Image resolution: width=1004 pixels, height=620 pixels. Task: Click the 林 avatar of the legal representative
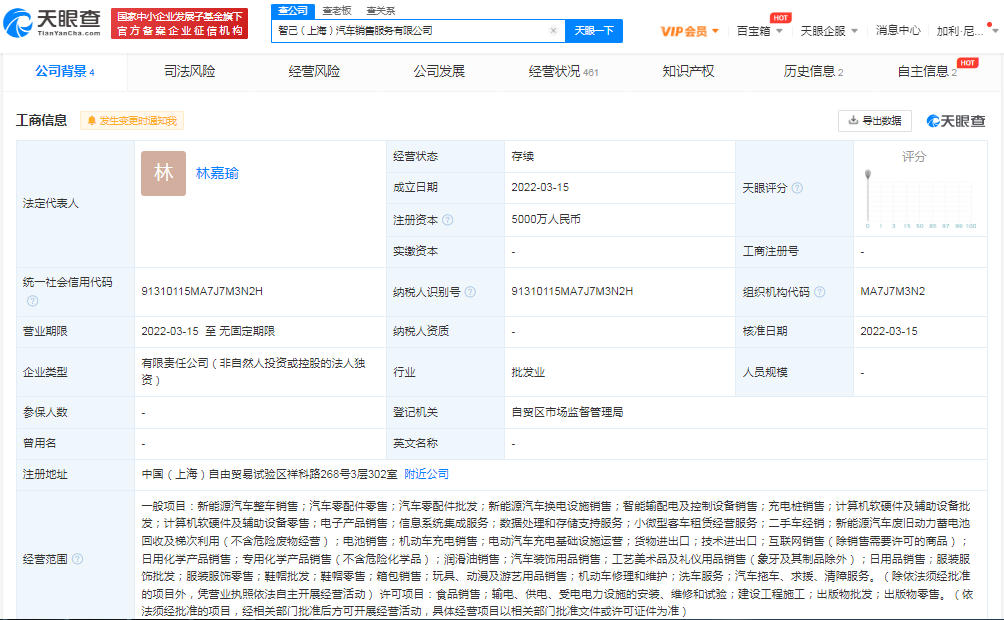tap(163, 173)
